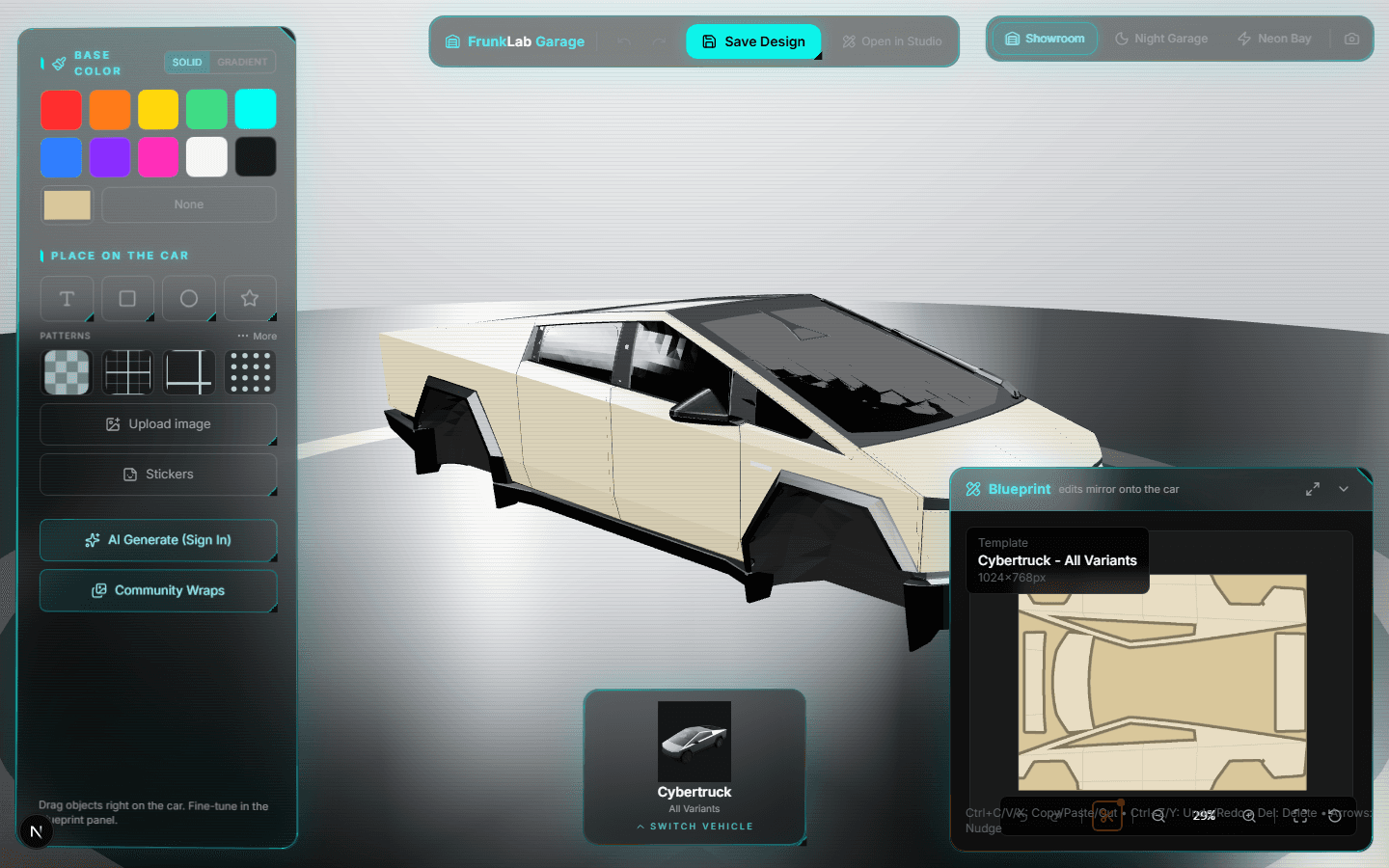Click the FrunkLab Garage logo
1389x868 pixels.
point(515,41)
